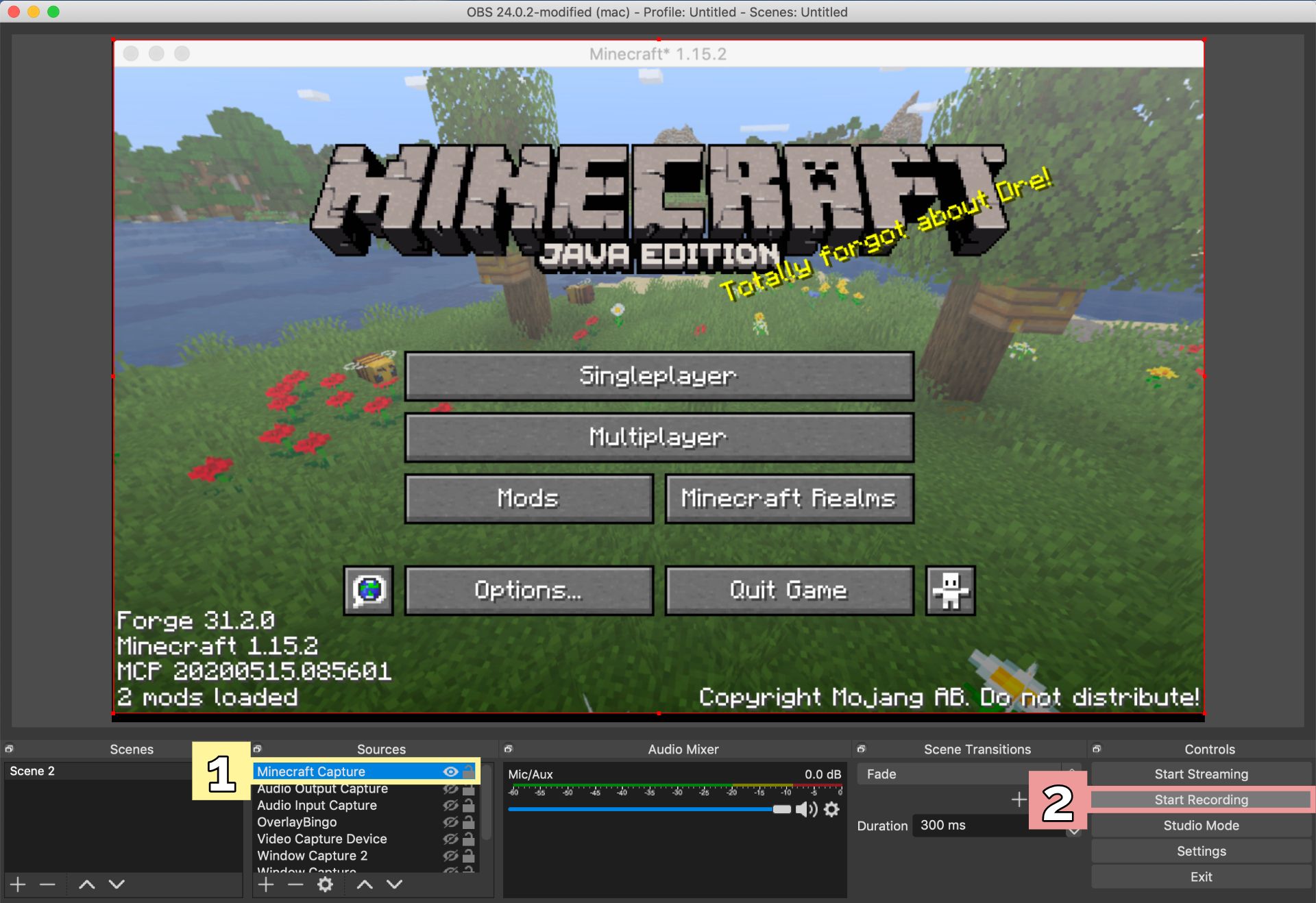Adjust the Mic/Aux volume slider handle

pos(781,810)
